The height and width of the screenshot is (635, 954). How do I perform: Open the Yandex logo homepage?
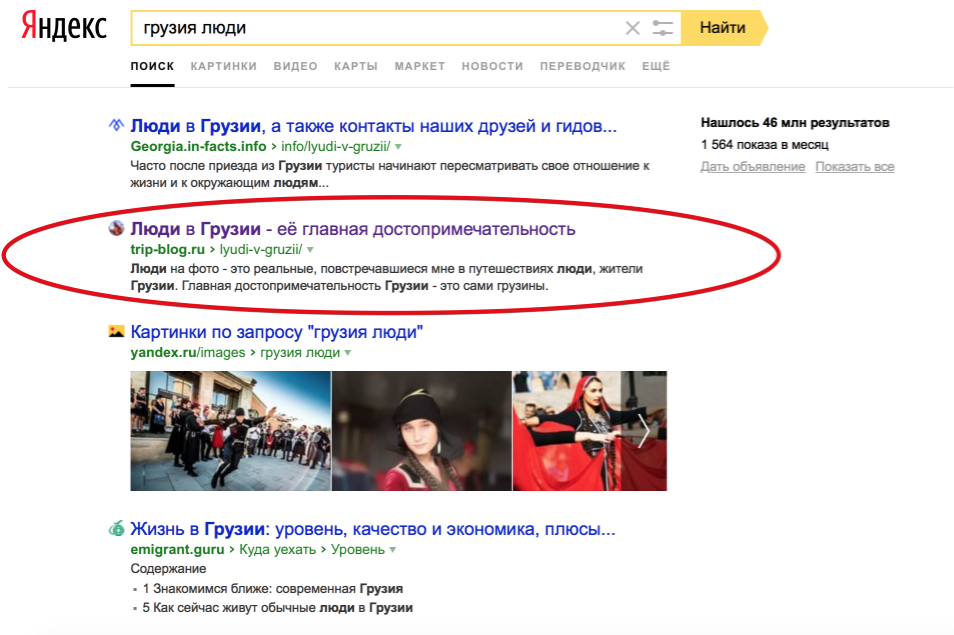point(64,27)
